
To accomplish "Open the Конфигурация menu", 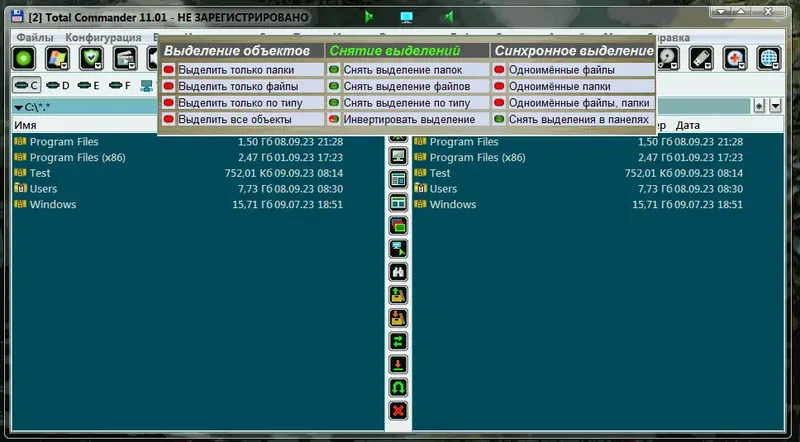I will point(103,37).
